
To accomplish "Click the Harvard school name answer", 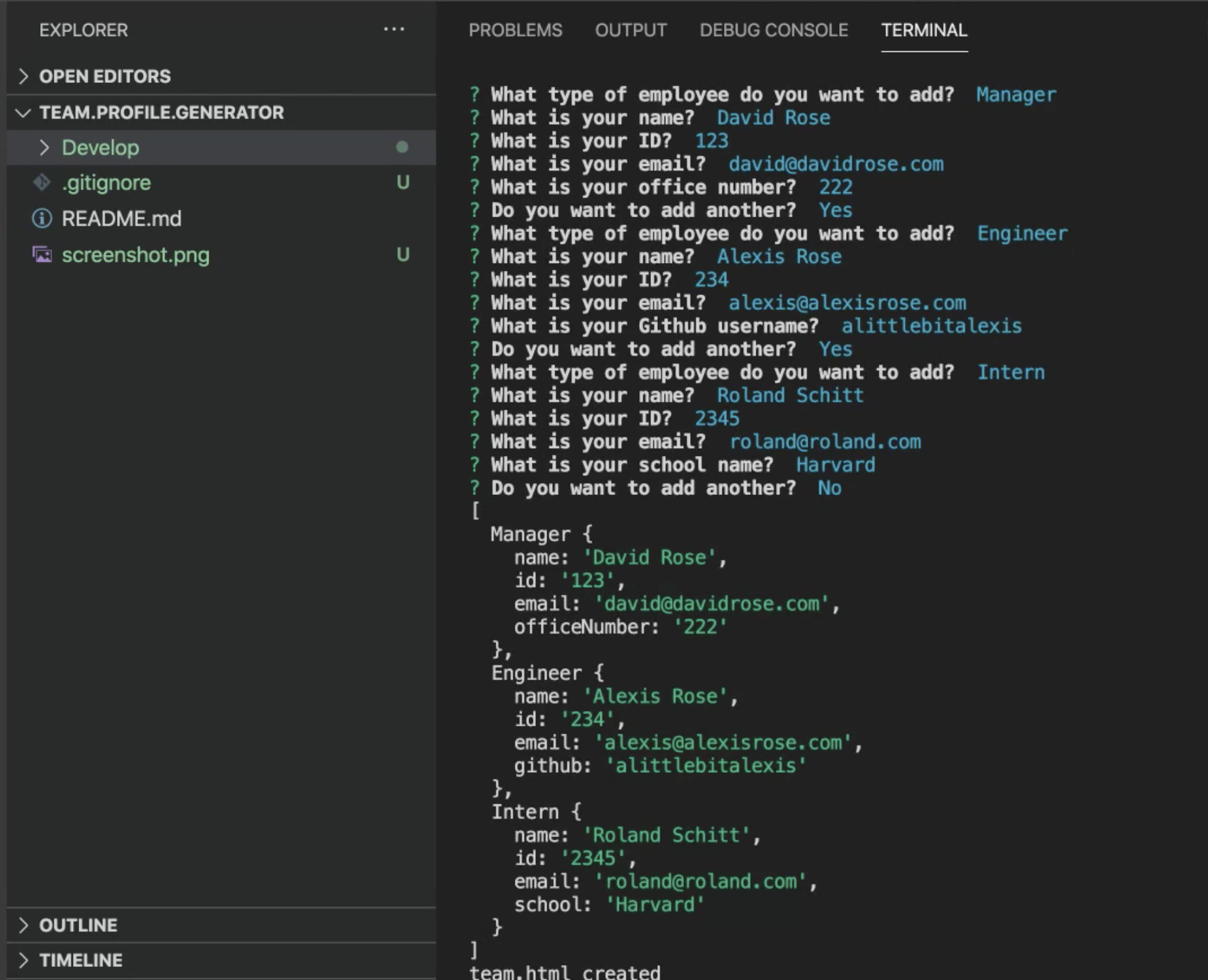I will [835, 465].
